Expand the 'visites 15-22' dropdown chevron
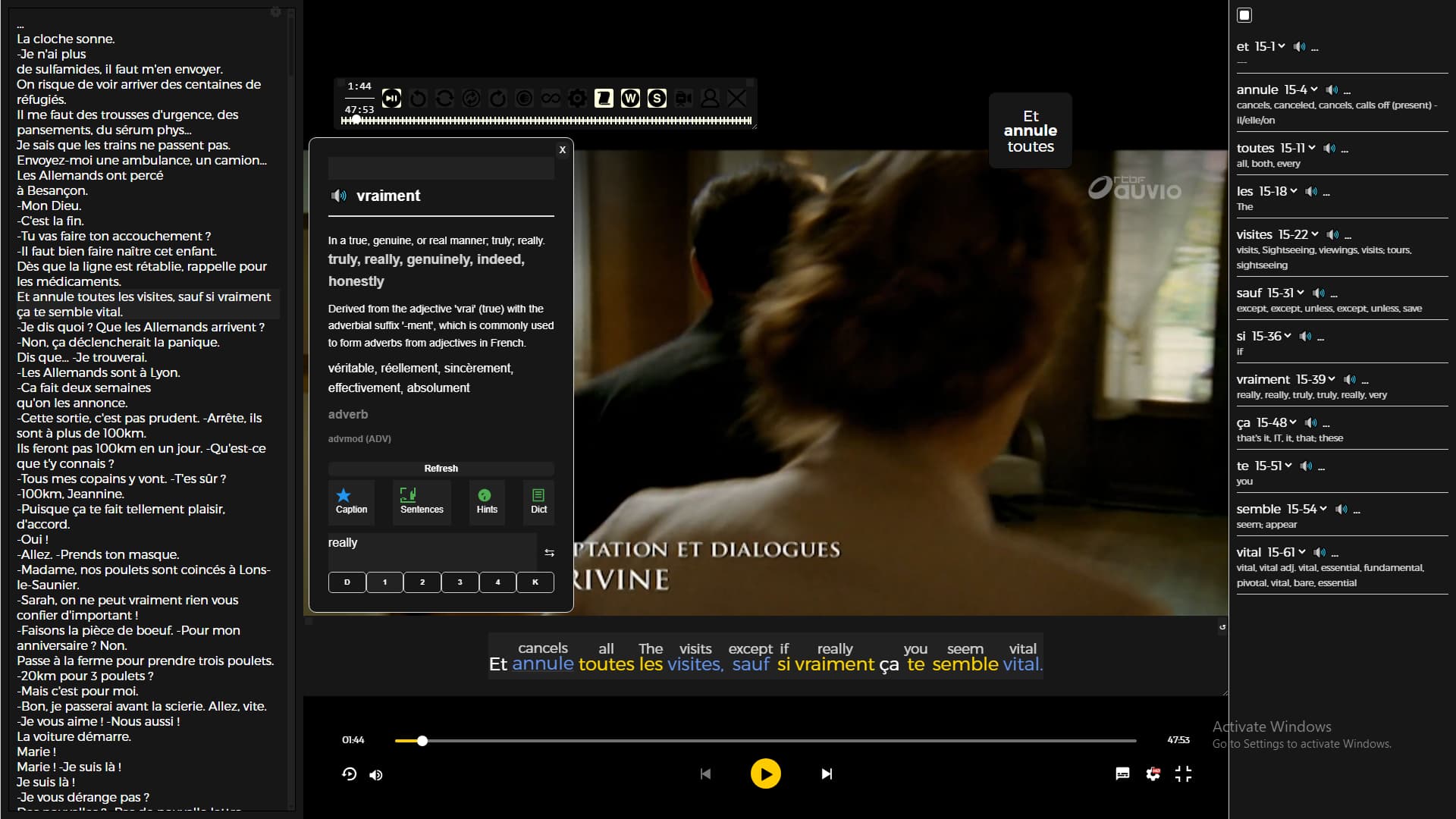The height and width of the screenshot is (819, 1456). (1315, 234)
